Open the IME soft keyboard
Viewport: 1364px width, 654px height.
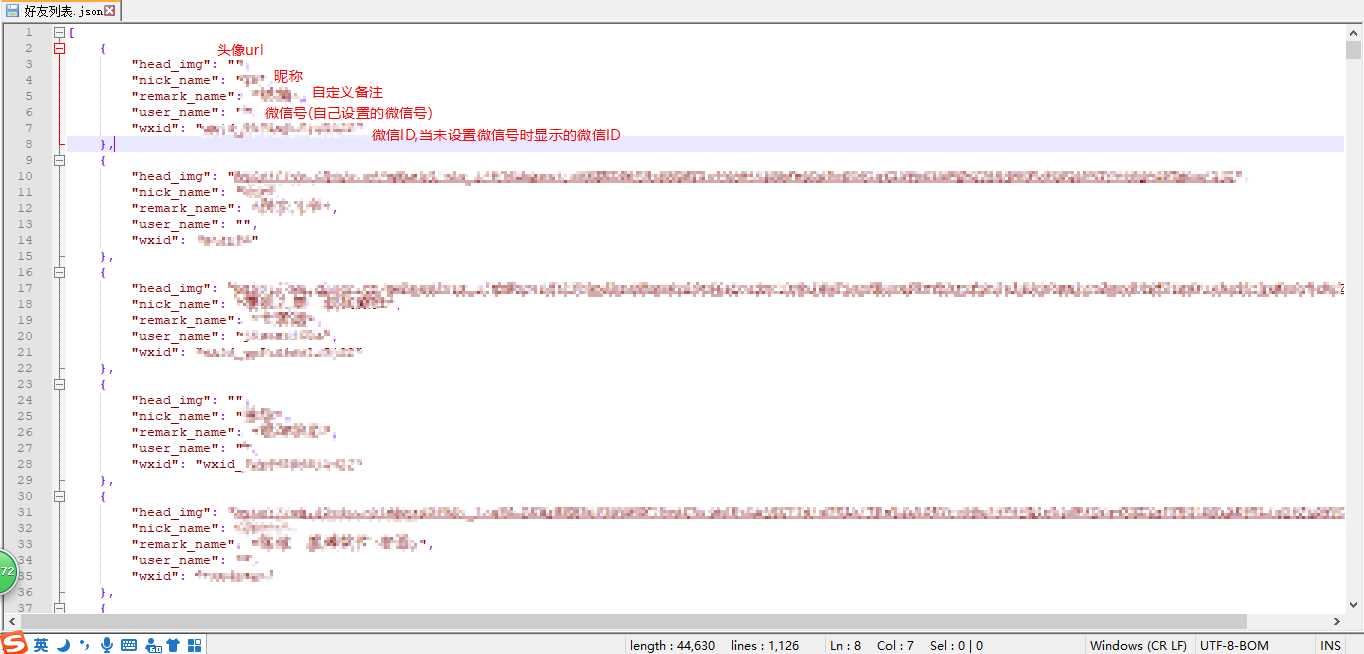coord(129,645)
